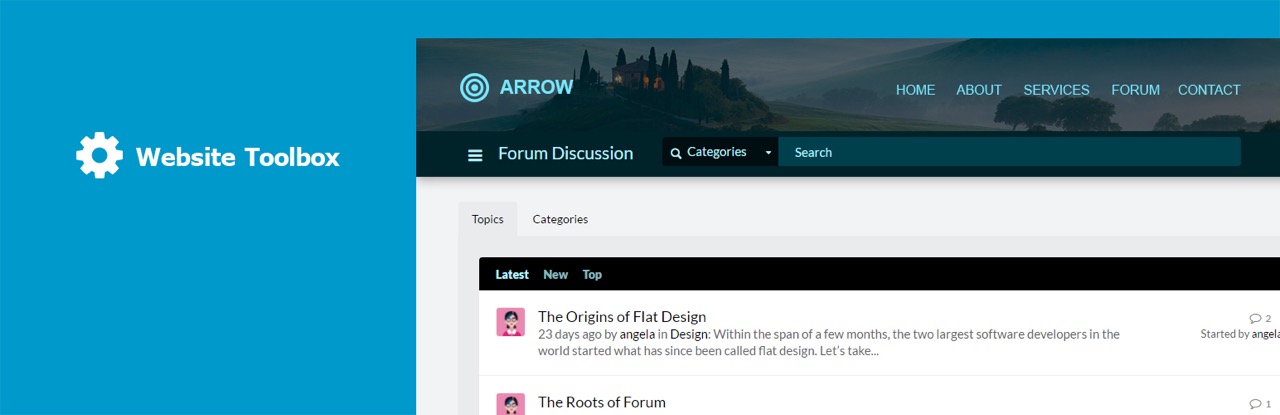Expand the Categories search dropdown arrow

[x=768, y=153]
